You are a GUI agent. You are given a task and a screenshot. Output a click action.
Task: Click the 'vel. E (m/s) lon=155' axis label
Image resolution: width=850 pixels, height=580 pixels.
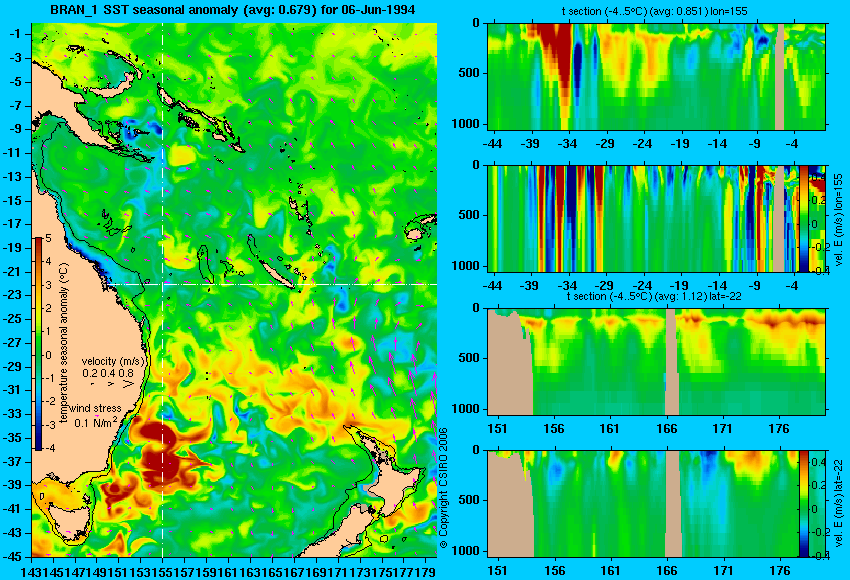[x=838, y=221]
